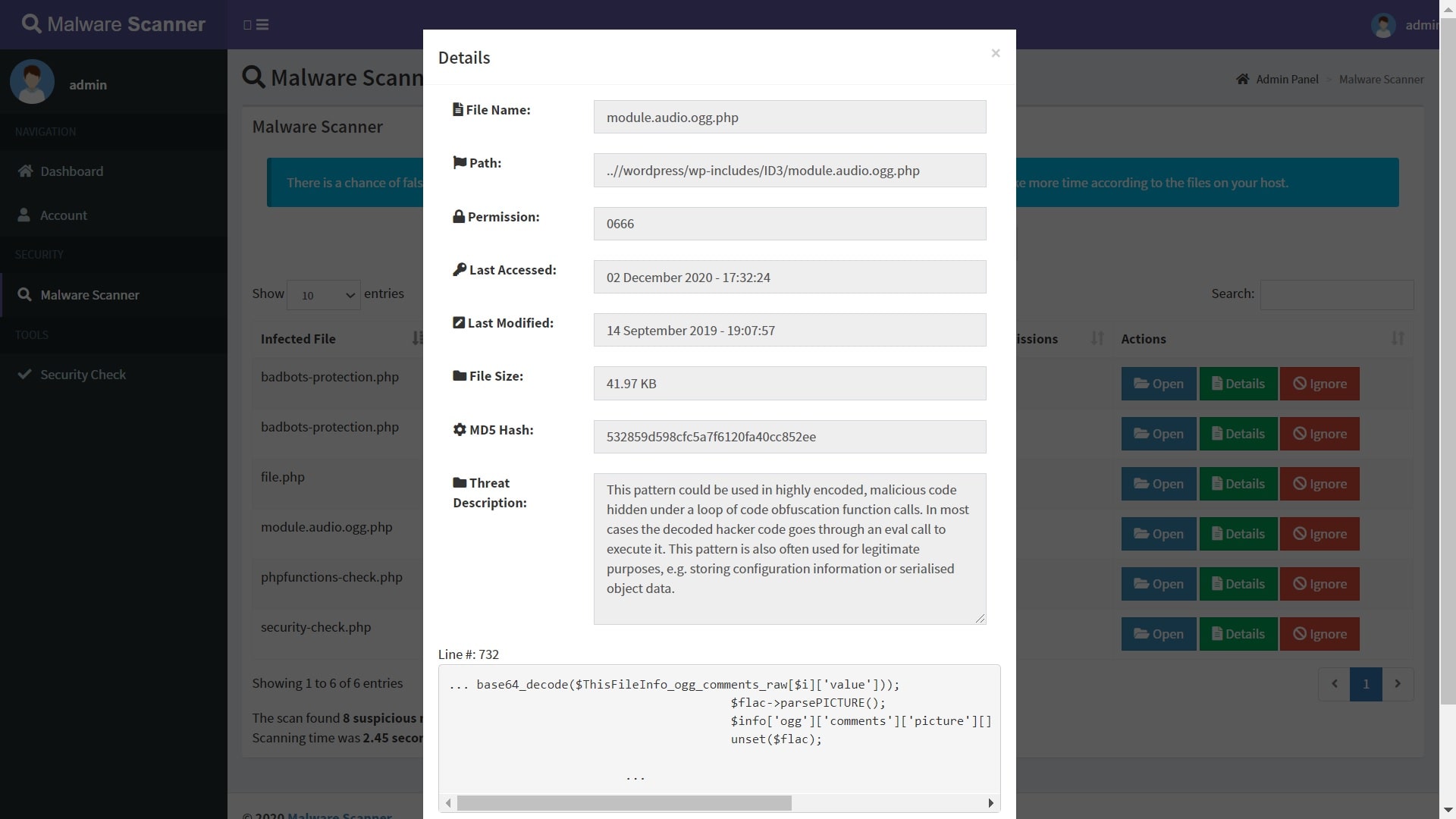Select Security Check in the sidebar
The height and width of the screenshot is (819, 1456).
(x=83, y=375)
